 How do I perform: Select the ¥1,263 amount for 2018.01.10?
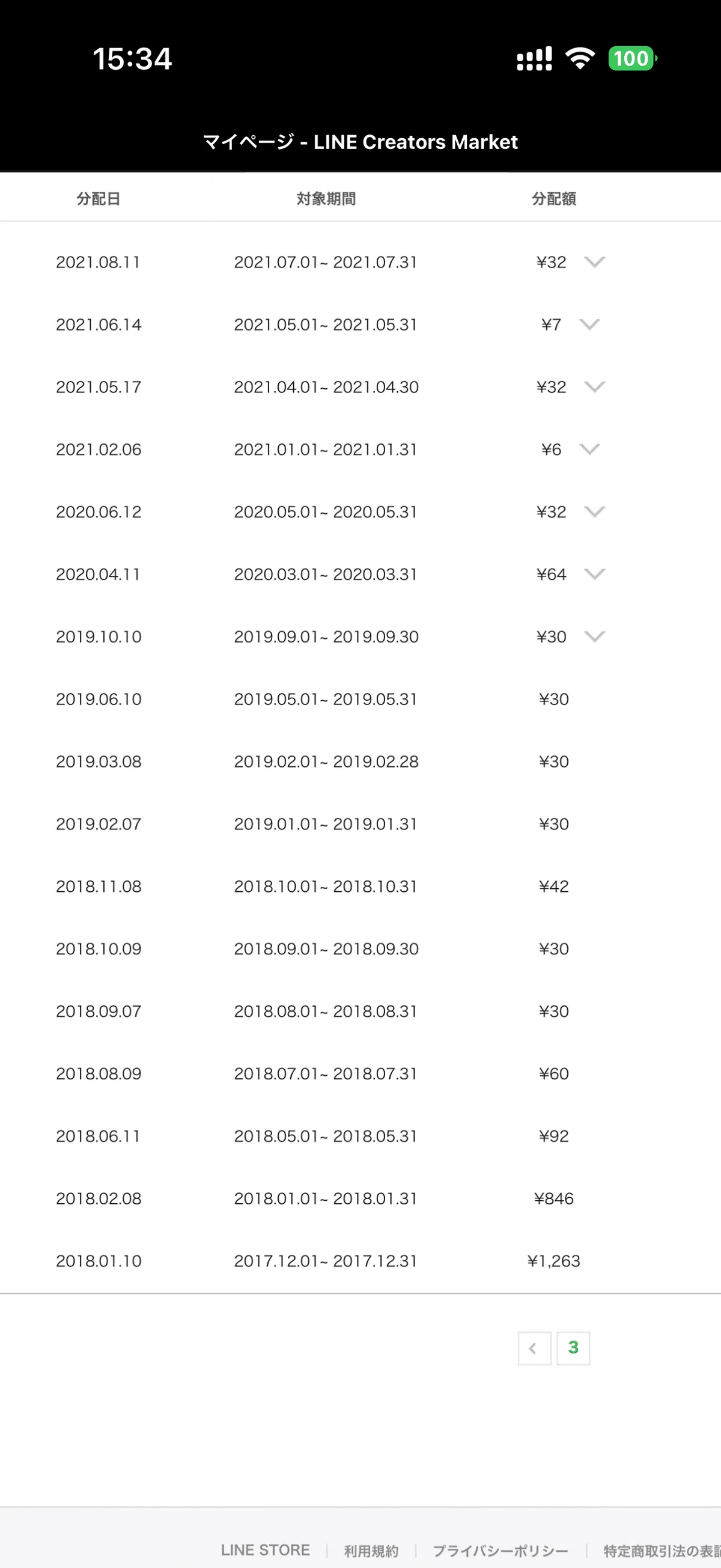coord(554,1261)
